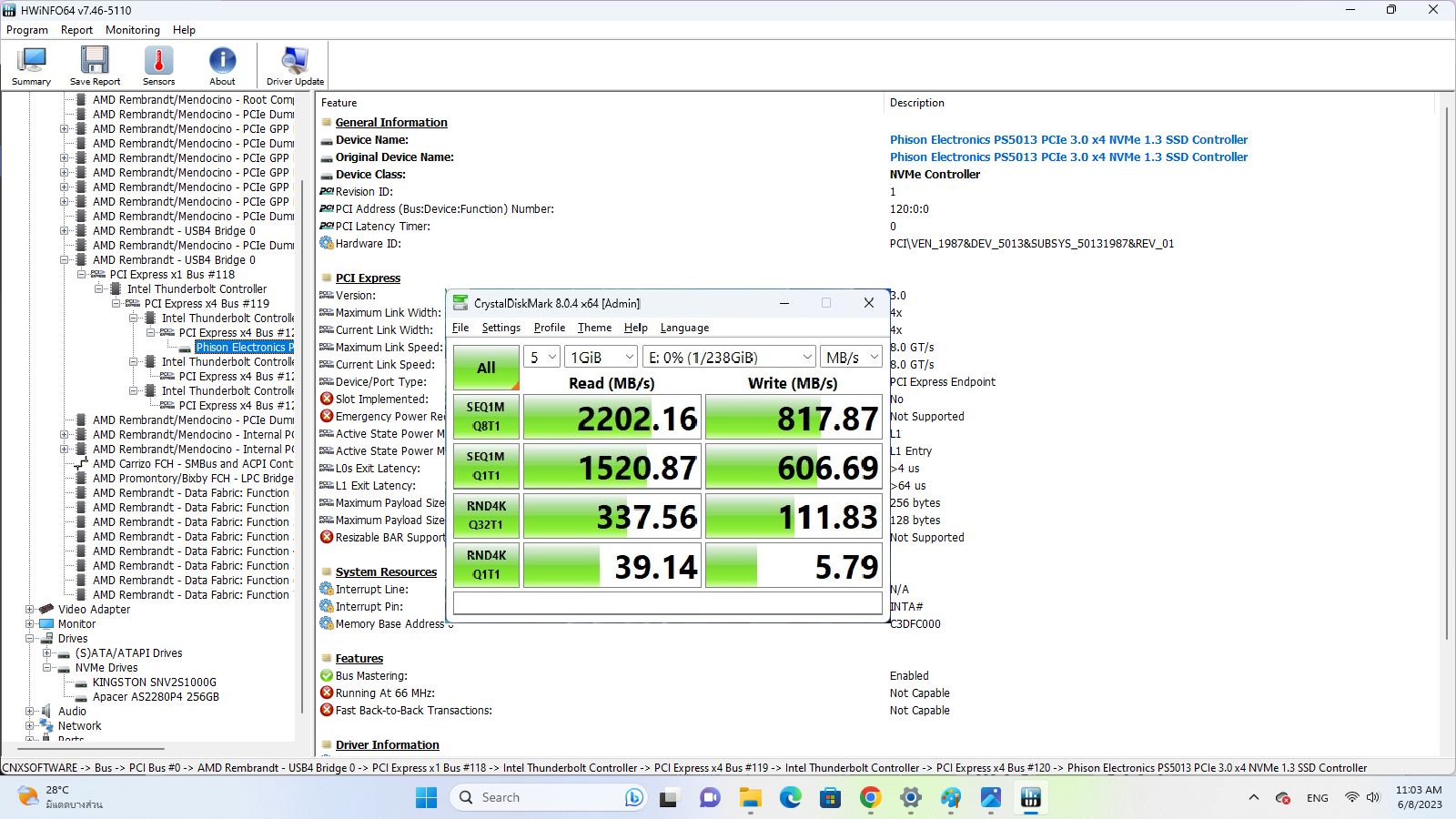Viewport: 1456px width, 819px height.
Task: Select Apacer AS2280P4 256GB drive
Action: [x=156, y=696]
